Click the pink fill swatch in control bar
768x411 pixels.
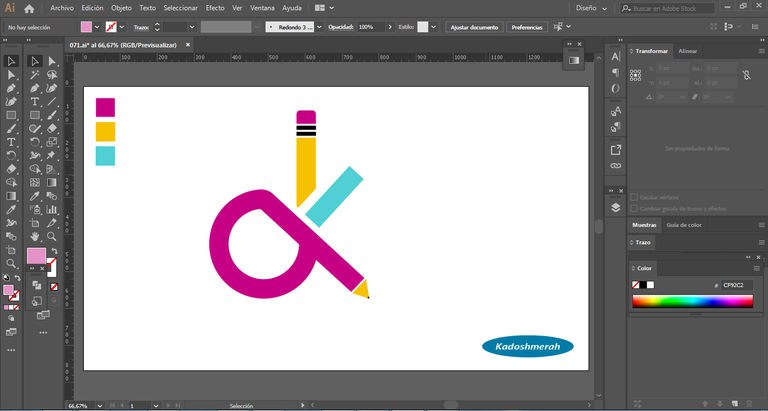click(86, 27)
